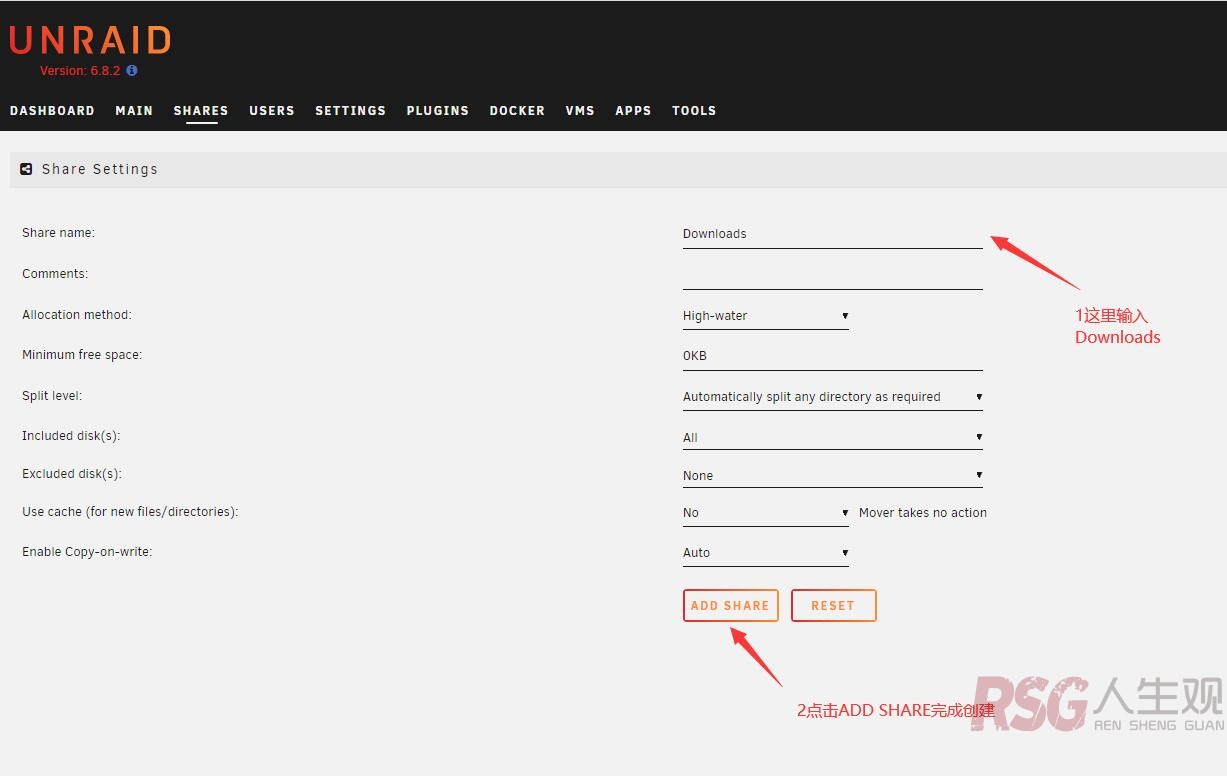Navigate to SETTINGS tab
This screenshot has width=1227, height=776.
(x=350, y=111)
